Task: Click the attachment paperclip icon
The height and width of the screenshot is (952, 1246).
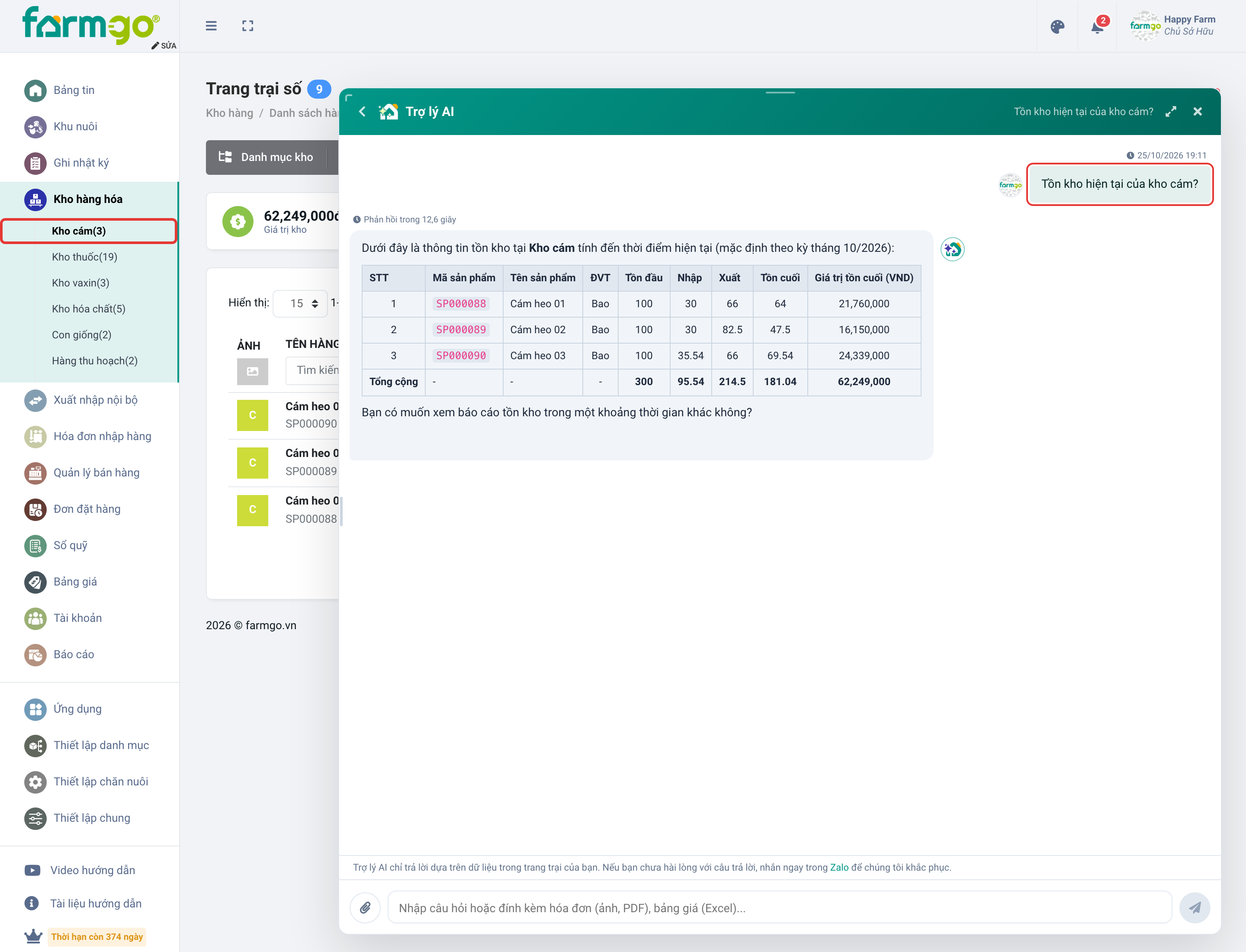Action: pyautogui.click(x=366, y=907)
